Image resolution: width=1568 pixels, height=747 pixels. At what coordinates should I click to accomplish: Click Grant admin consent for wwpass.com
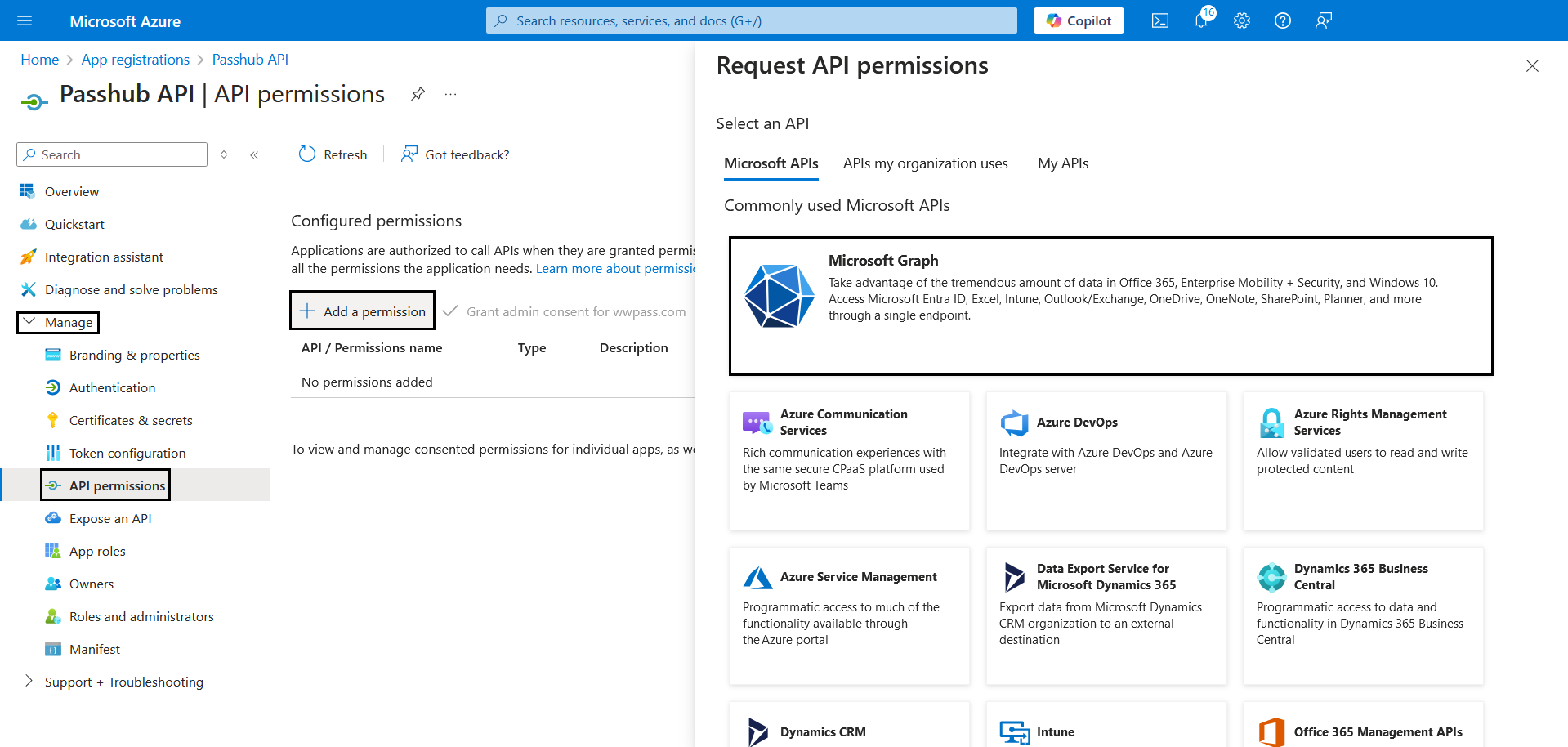[565, 311]
